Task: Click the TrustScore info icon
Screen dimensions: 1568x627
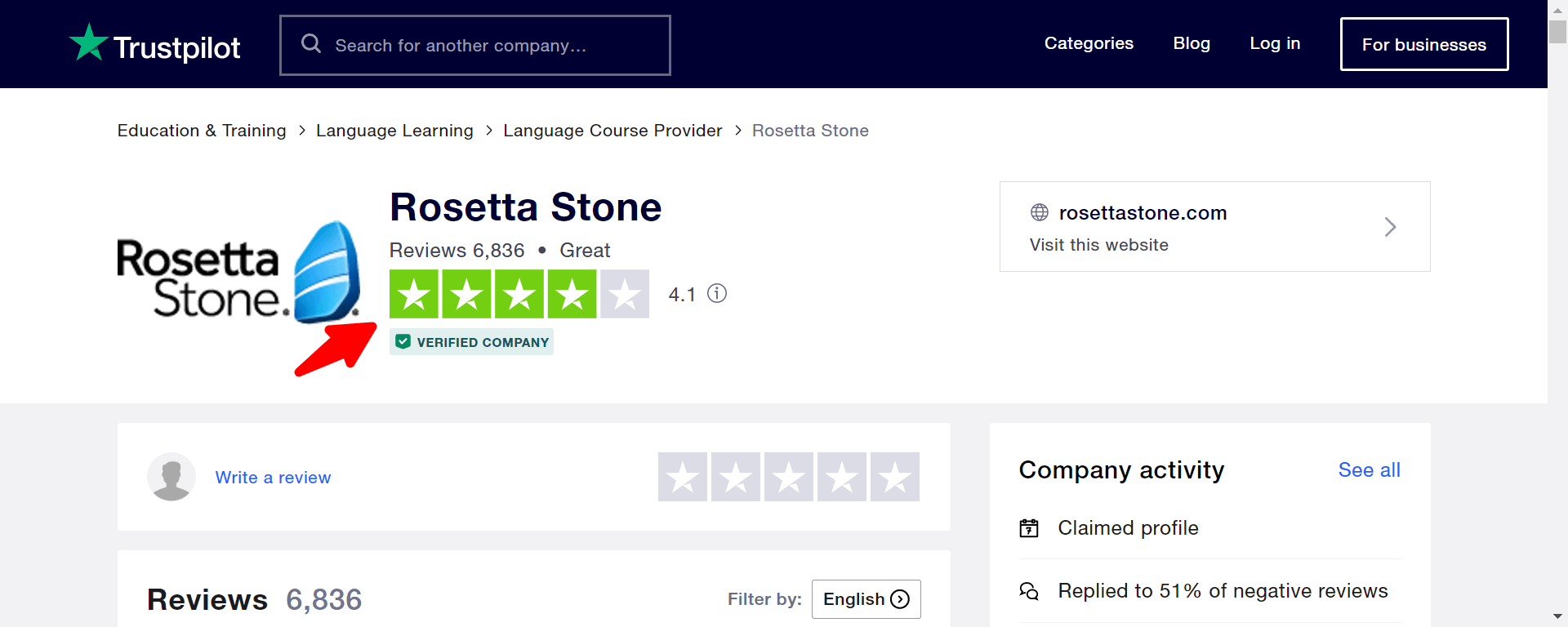Action: [x=717, y=294]
